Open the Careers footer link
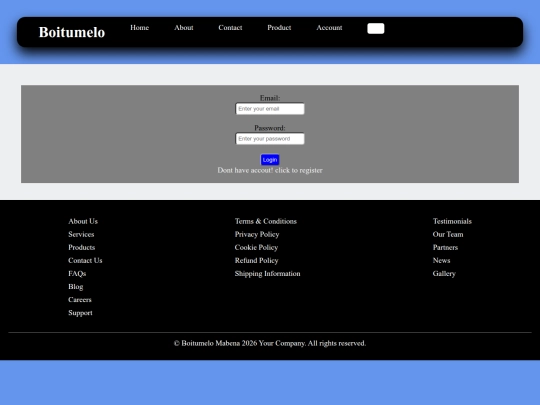Image resolution: width=540 pixels, height=405 pixels. tap(80, 300)
